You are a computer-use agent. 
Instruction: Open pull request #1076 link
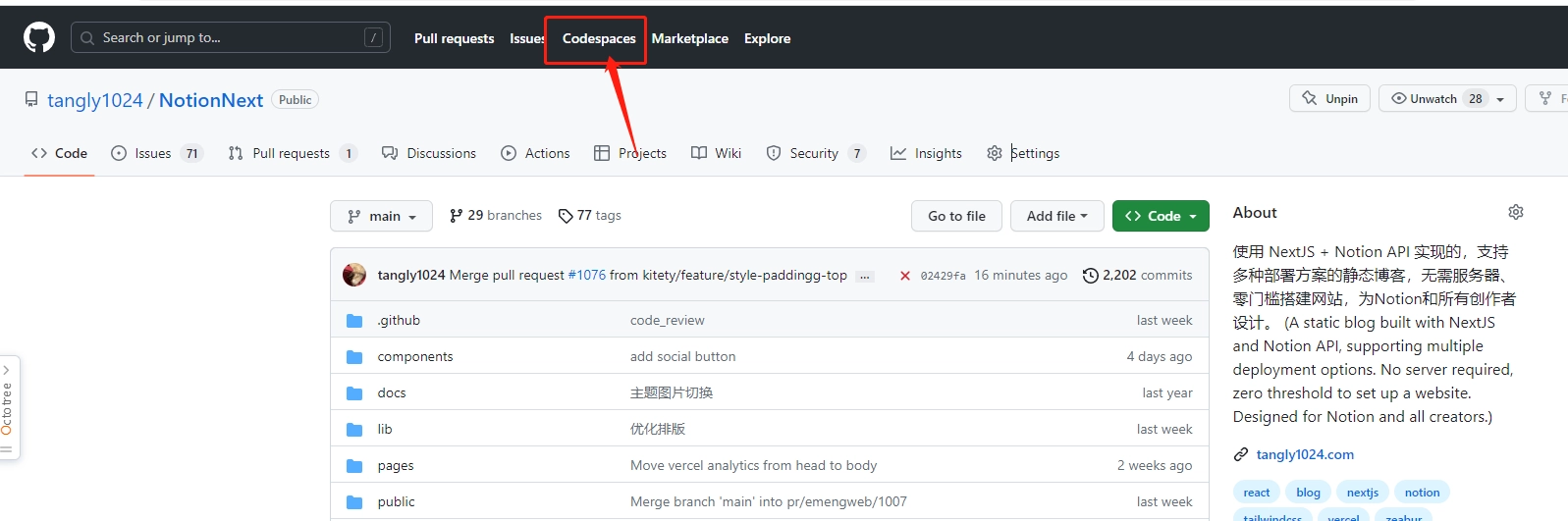click(587, 275)
